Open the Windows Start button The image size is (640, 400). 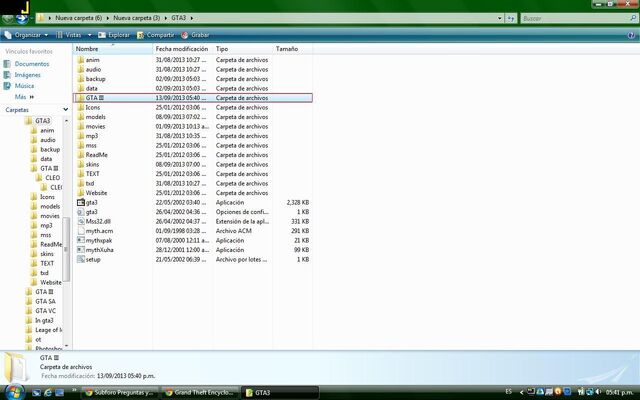[14, 392]
